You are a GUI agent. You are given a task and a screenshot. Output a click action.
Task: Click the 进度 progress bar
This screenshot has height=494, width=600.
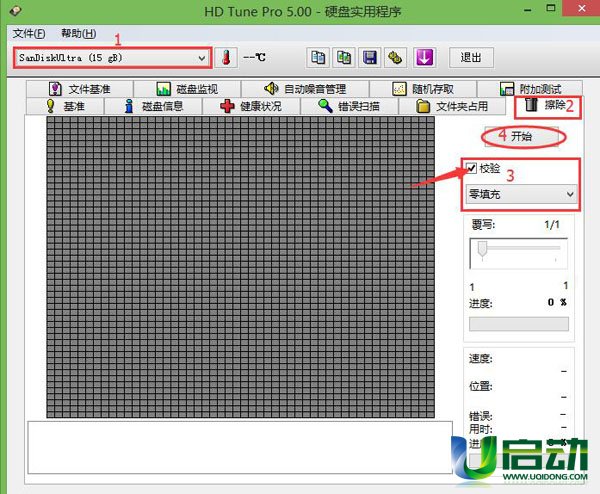[519, 324]
